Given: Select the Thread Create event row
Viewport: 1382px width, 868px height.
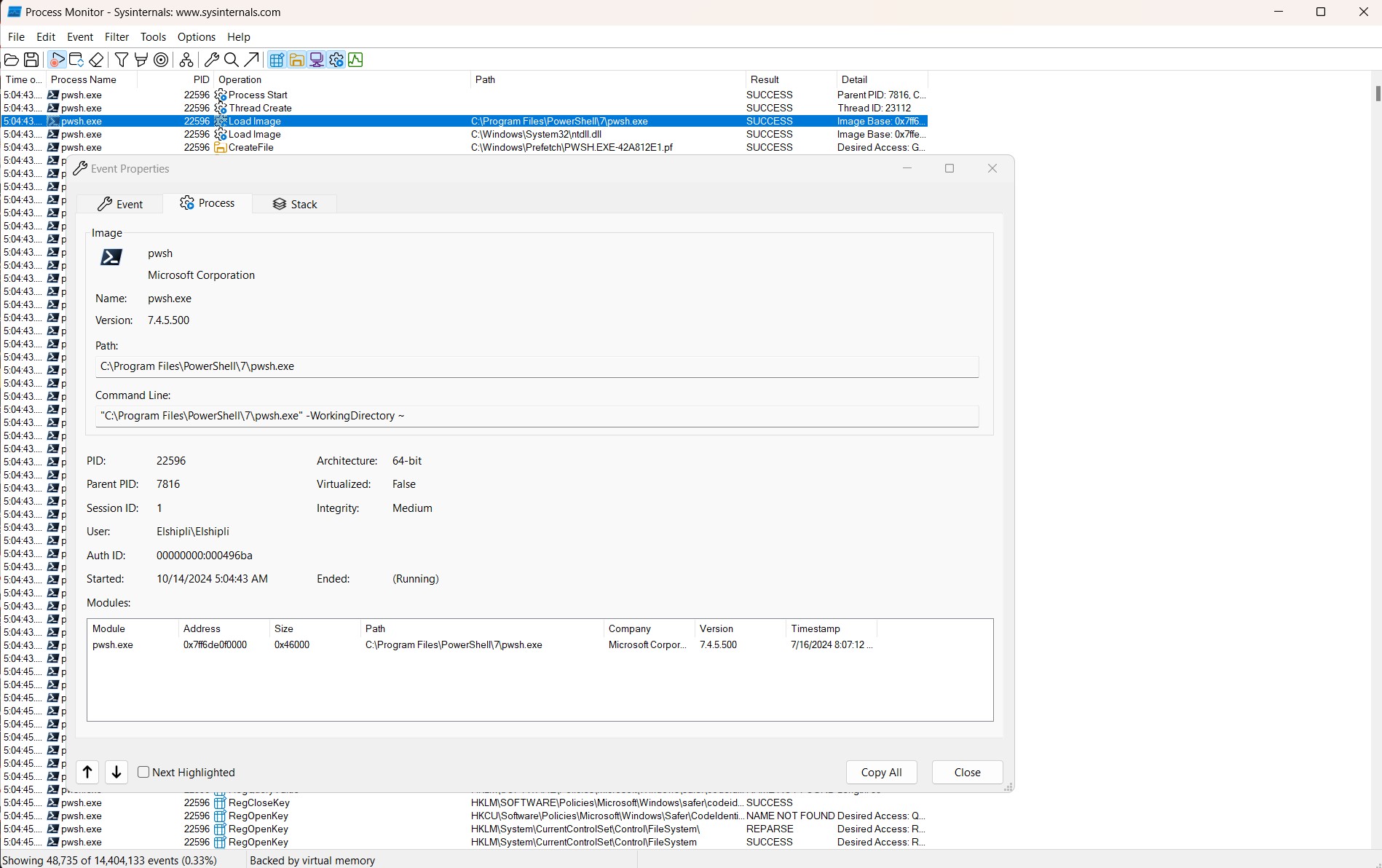Looking at the screenshot, I should click(x=464, y=108).
